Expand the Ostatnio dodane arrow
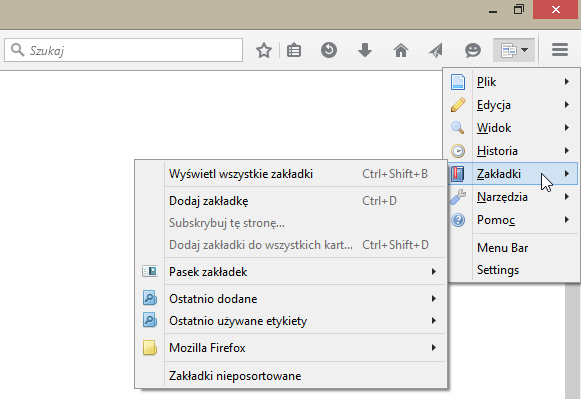The width and height of the screenshot is (581, 399). (x=434, y=299)
